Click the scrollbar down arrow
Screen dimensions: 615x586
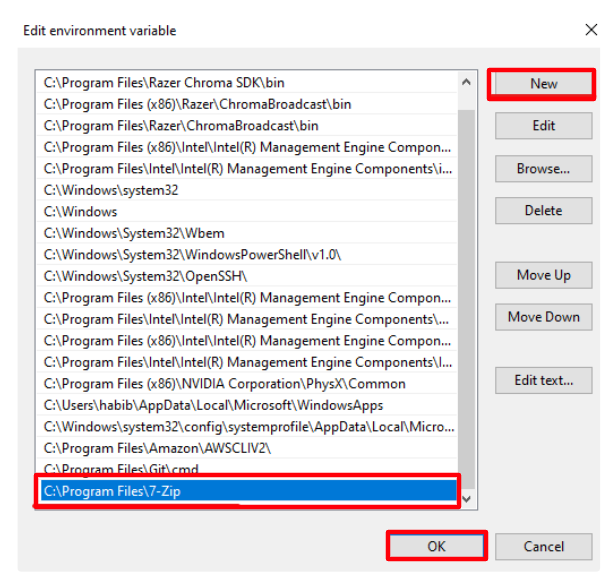[466, 497]
